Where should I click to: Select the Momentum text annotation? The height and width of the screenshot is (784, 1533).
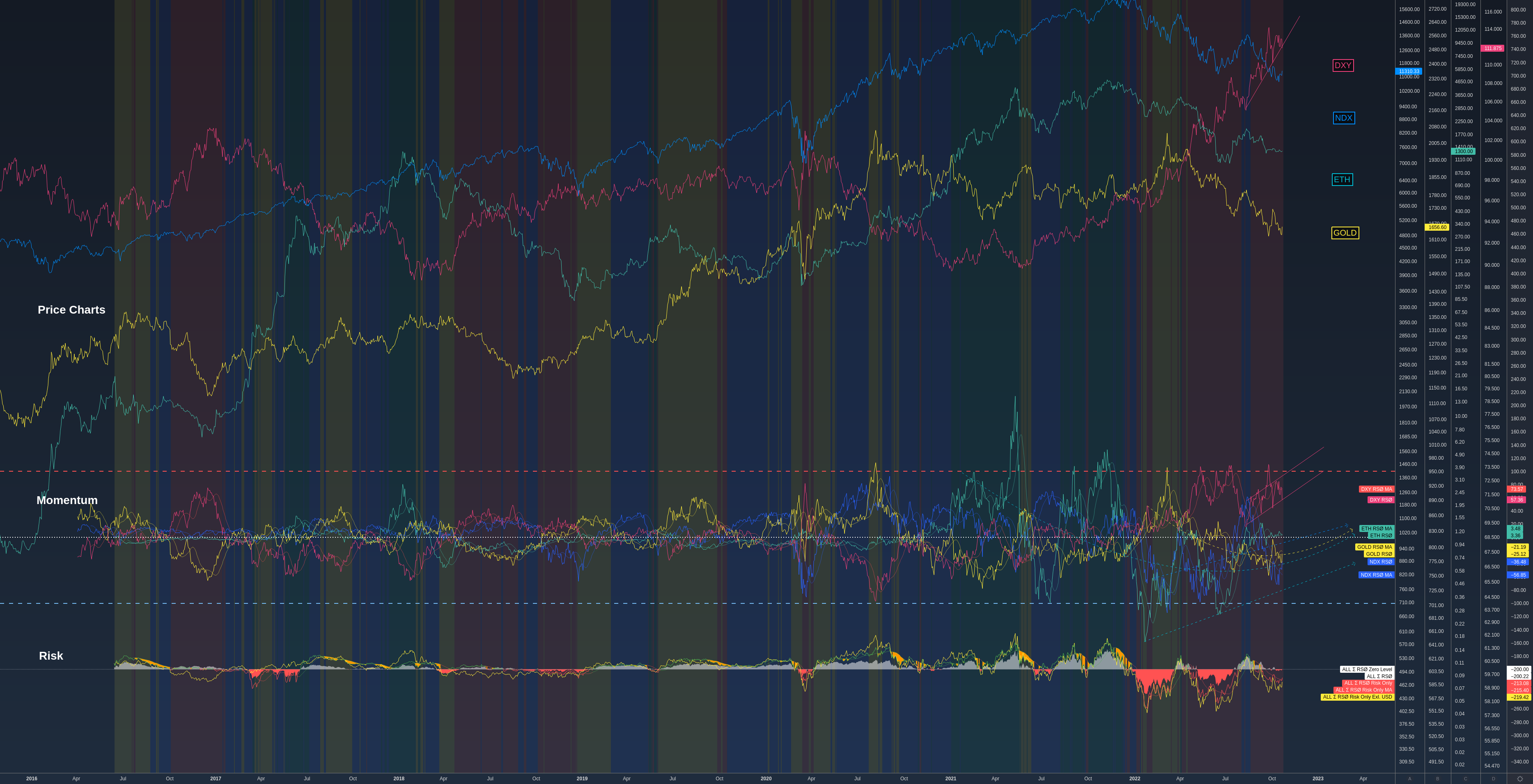click(67, 500)
